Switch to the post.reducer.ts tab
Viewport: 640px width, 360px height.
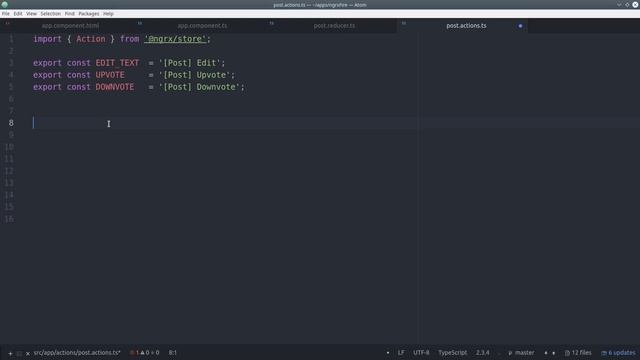(334, 25)
